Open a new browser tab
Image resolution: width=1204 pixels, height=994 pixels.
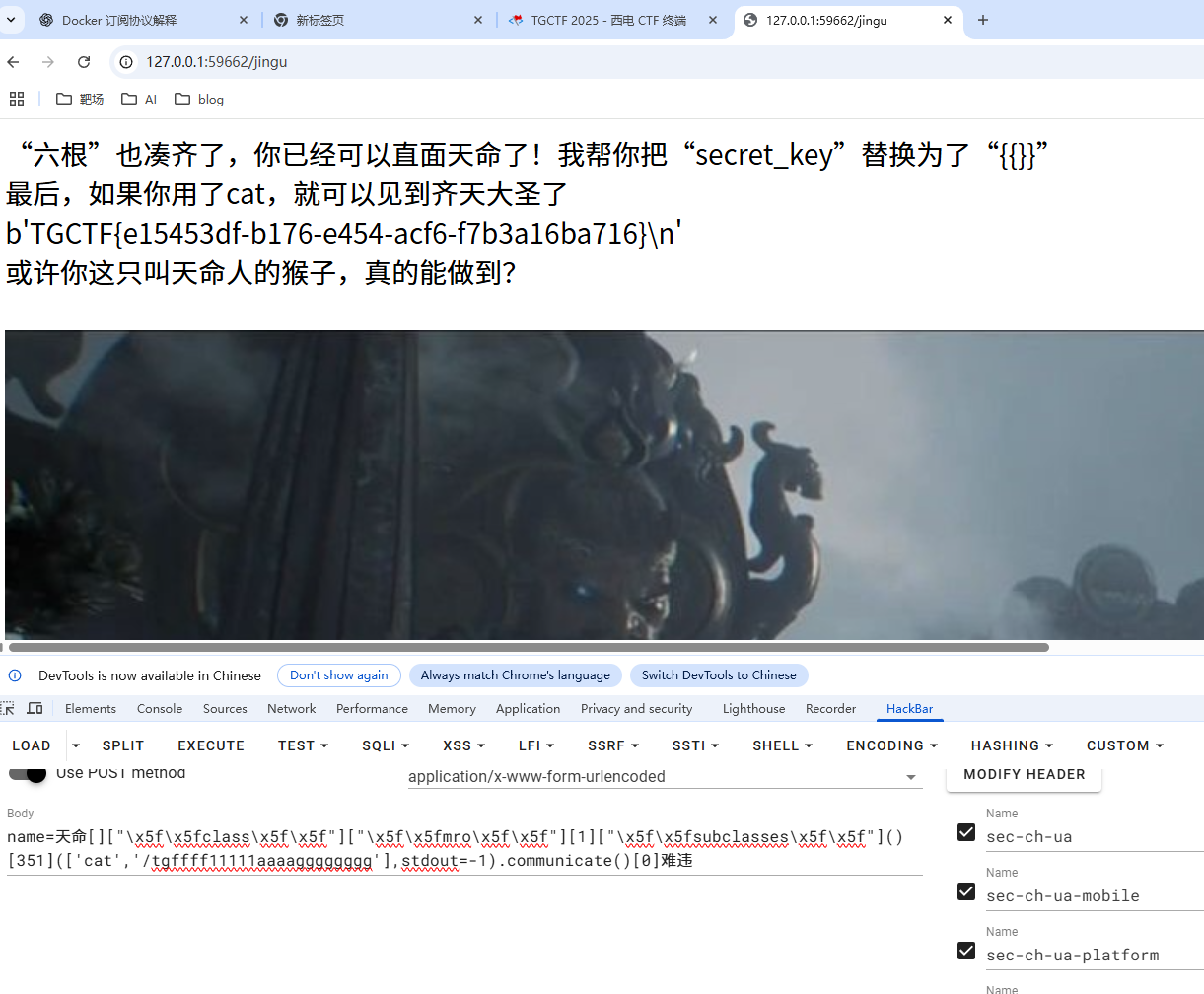pyautogui.click(x=983, y=20)
